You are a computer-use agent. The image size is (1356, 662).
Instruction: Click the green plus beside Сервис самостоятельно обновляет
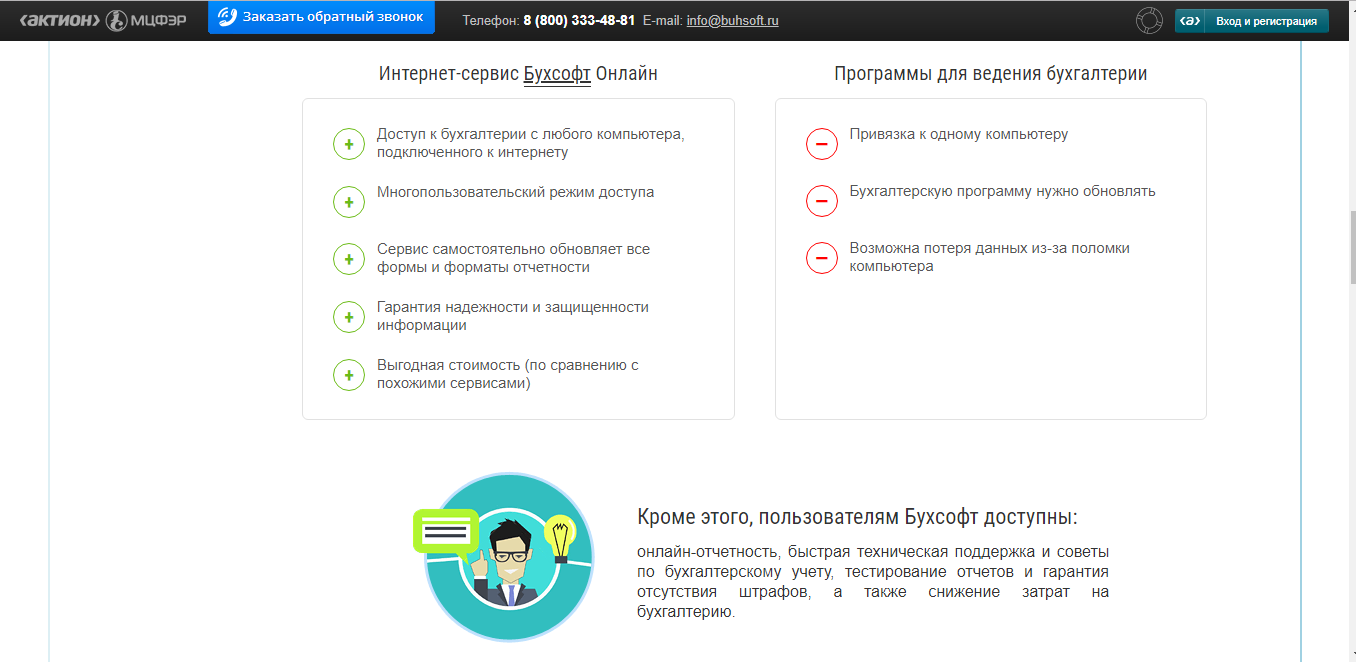click(x=348, y=259)
